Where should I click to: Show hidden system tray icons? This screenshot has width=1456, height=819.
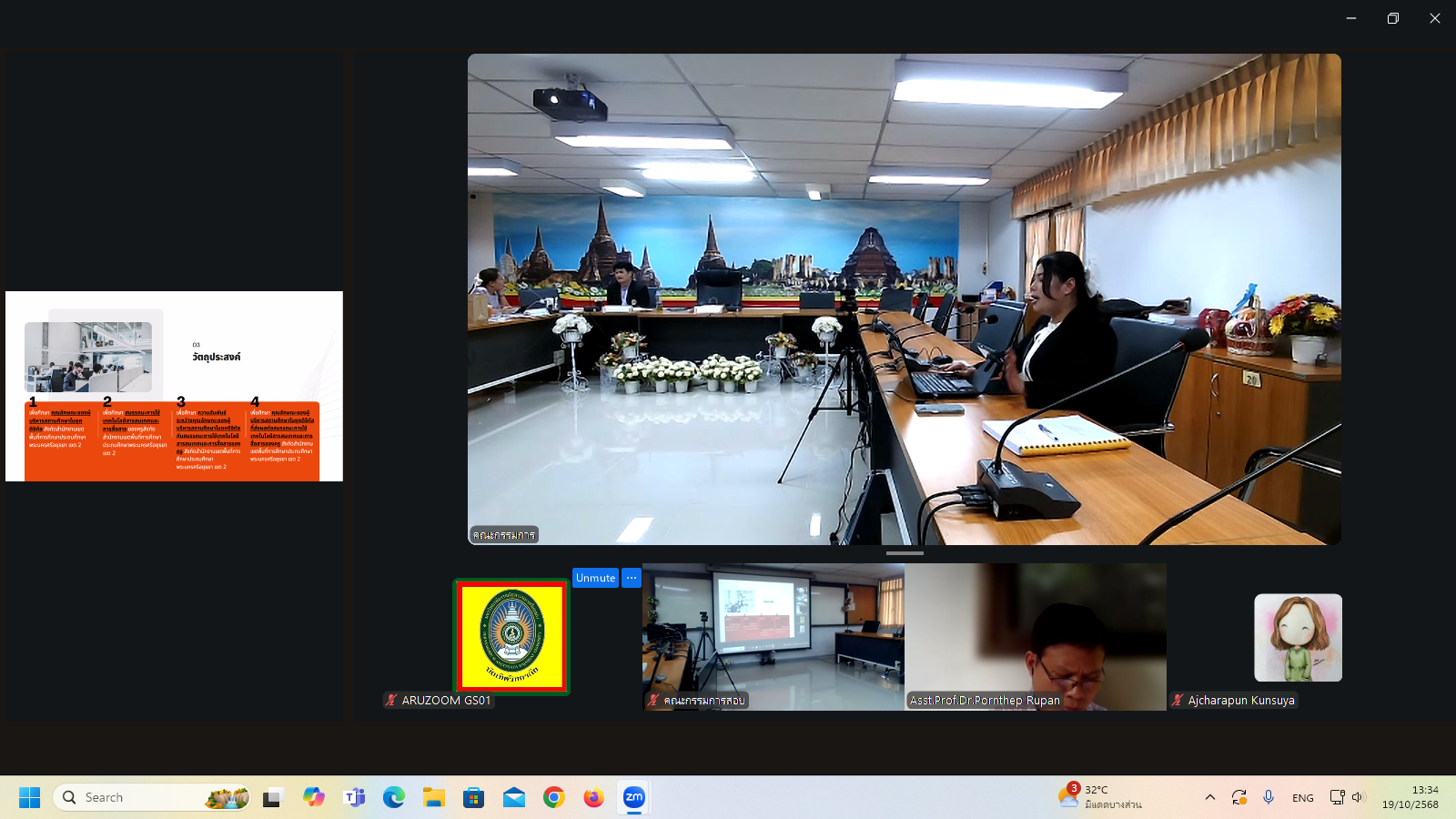pyautogui.click(x=1209, y=797)
